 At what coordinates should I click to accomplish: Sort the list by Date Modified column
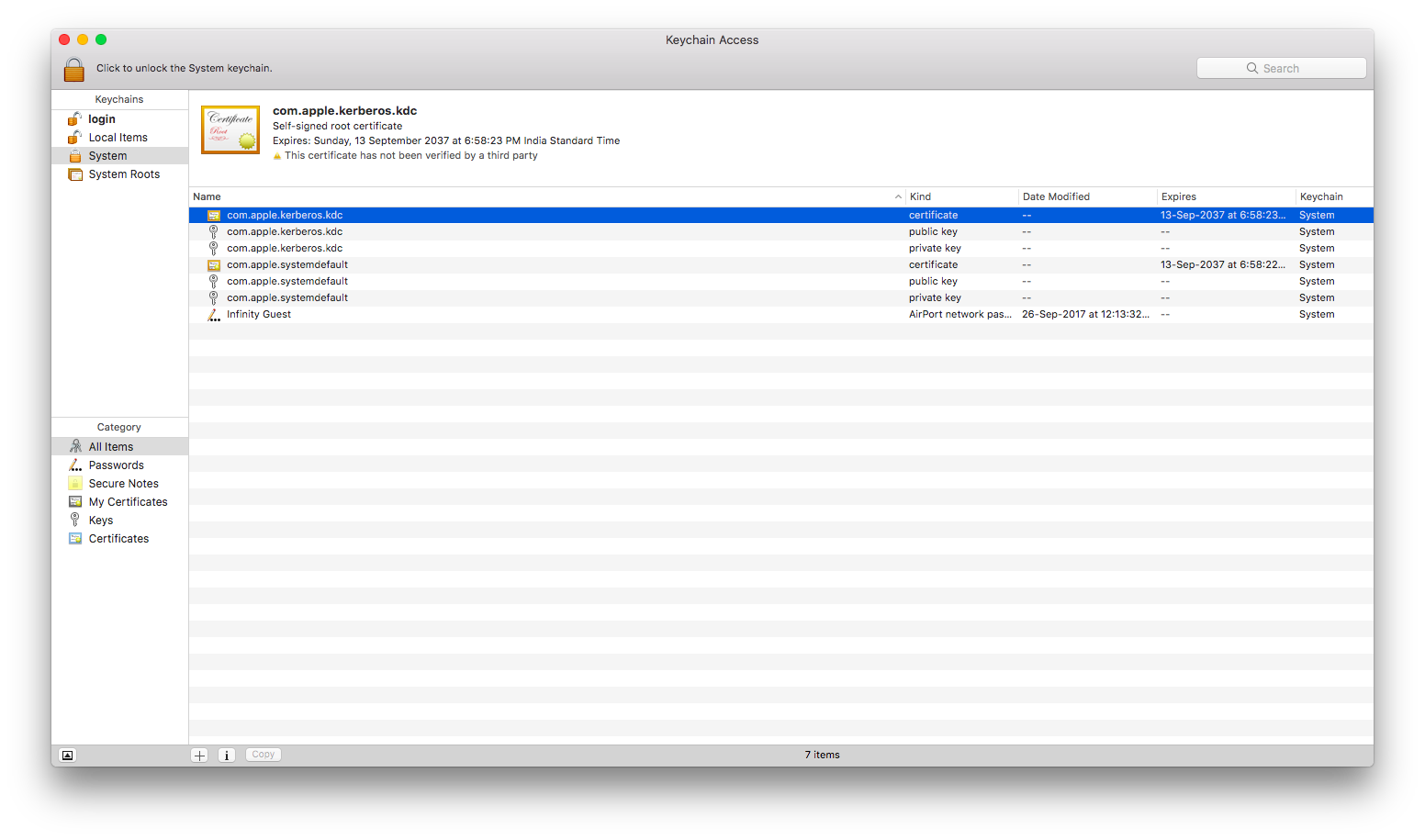point(1088,197)
